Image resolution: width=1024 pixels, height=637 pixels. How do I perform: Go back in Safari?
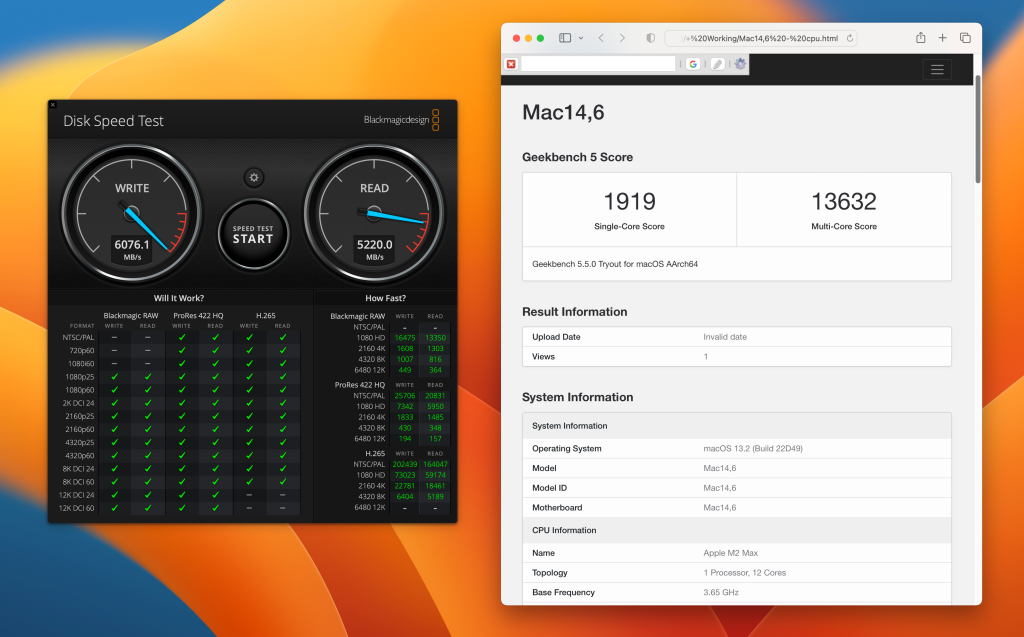pyautogui.click(x=601, y=38)
